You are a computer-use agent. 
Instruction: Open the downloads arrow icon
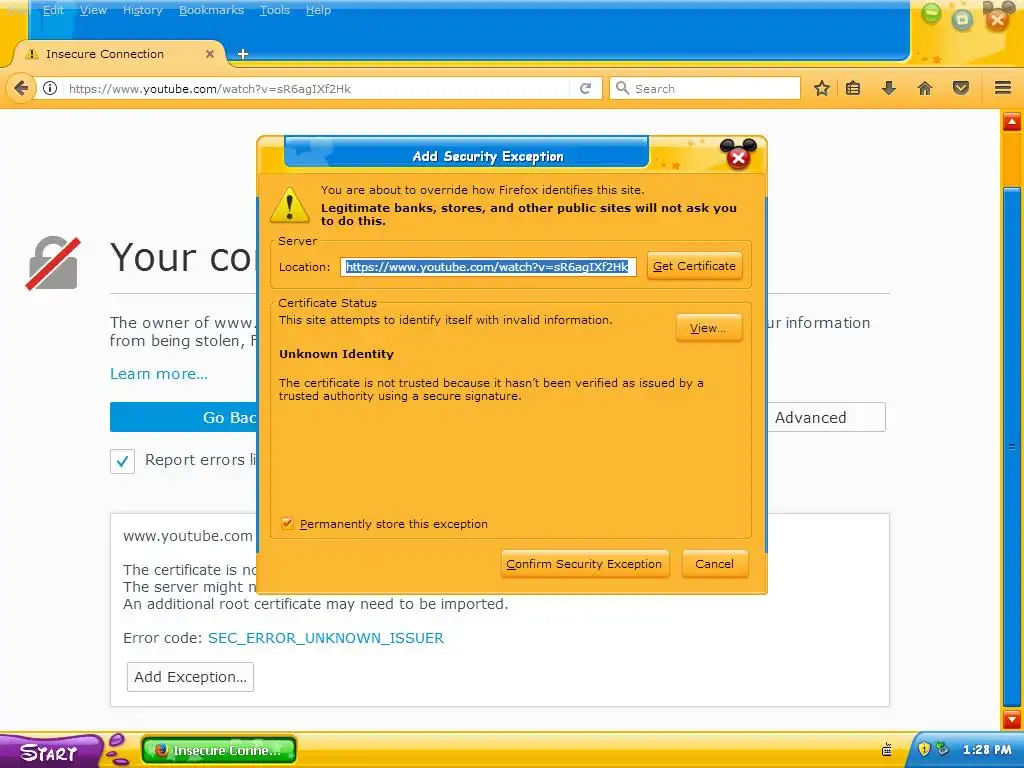[889, 88]
